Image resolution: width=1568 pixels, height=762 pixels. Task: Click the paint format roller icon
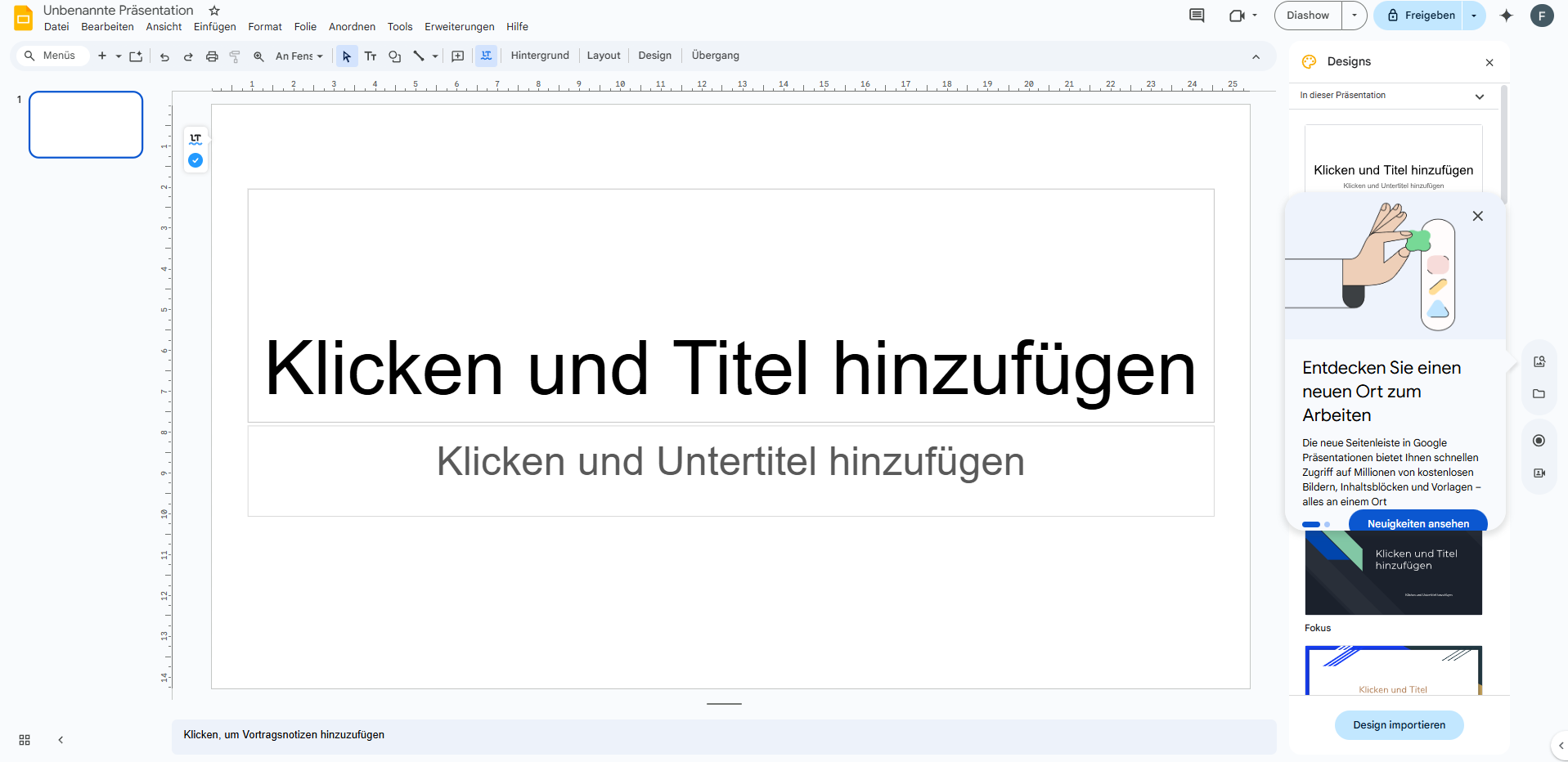[x=235, y=56]
